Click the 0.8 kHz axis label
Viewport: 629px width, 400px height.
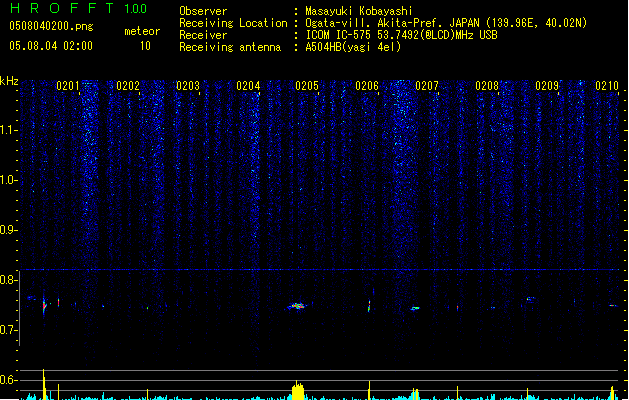[x=8, y=280]
